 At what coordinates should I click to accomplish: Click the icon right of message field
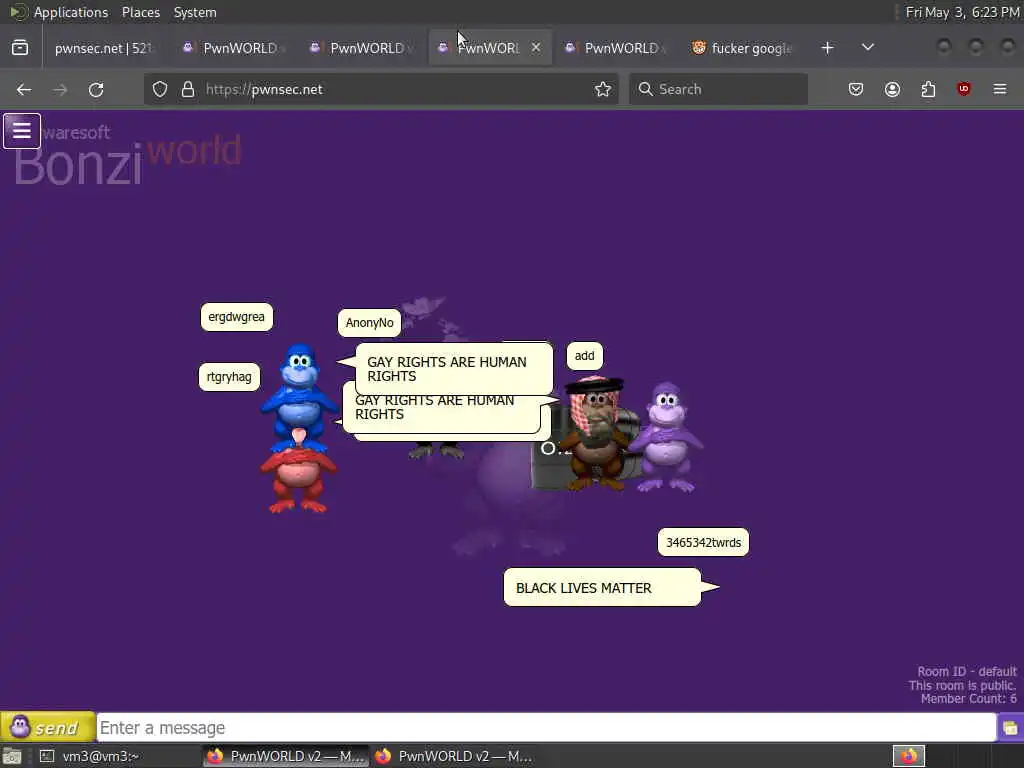1010,728
